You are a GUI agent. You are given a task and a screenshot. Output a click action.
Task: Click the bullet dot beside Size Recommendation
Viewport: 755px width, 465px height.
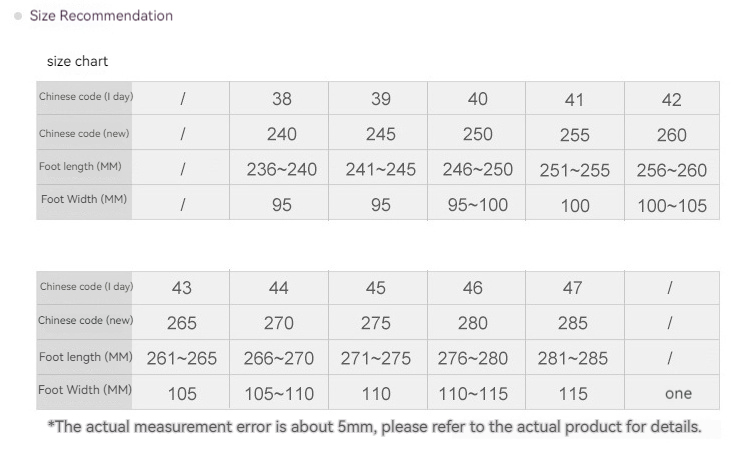coord(19,17)
